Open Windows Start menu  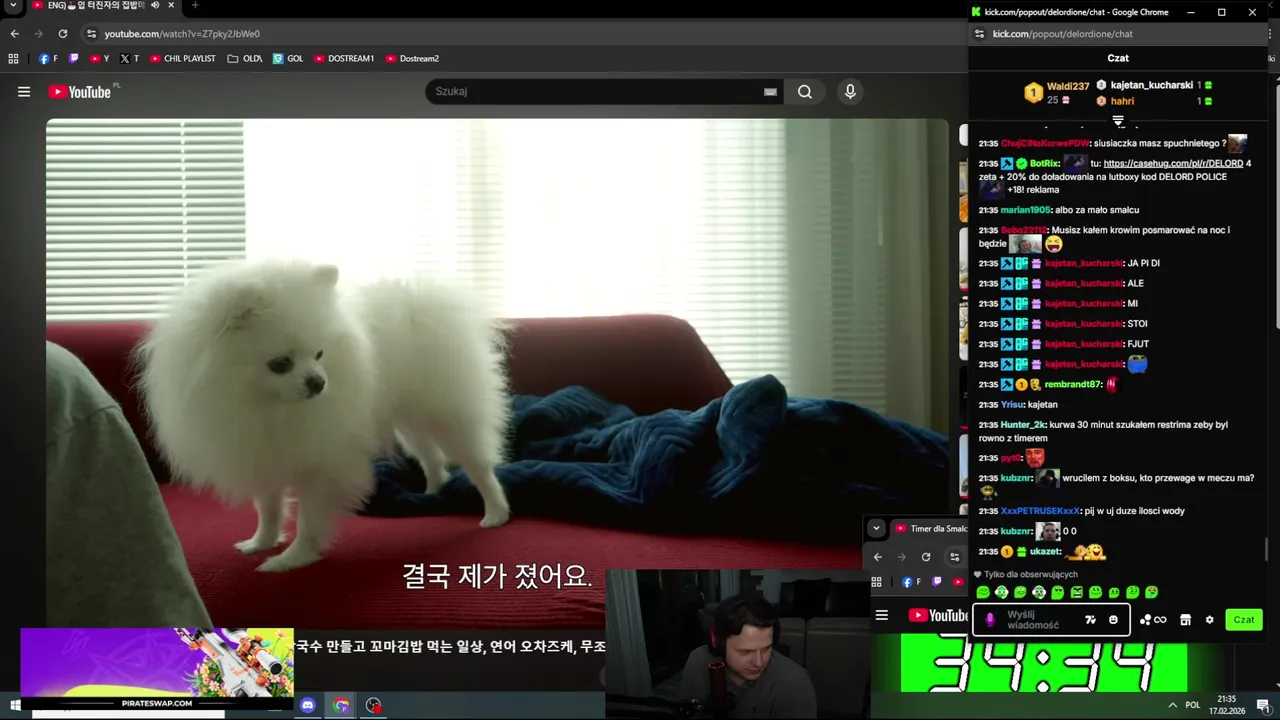point(14,705)
